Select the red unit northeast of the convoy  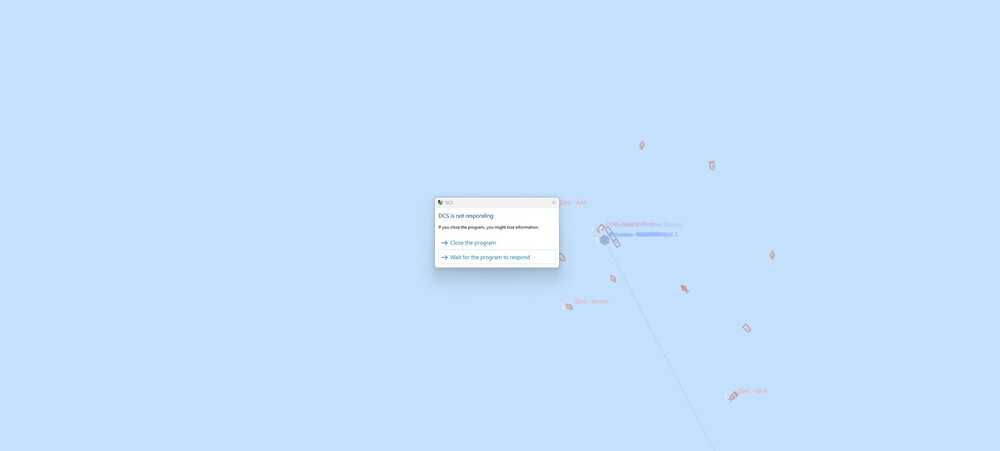pyautogui.click(x=712, y=166)
